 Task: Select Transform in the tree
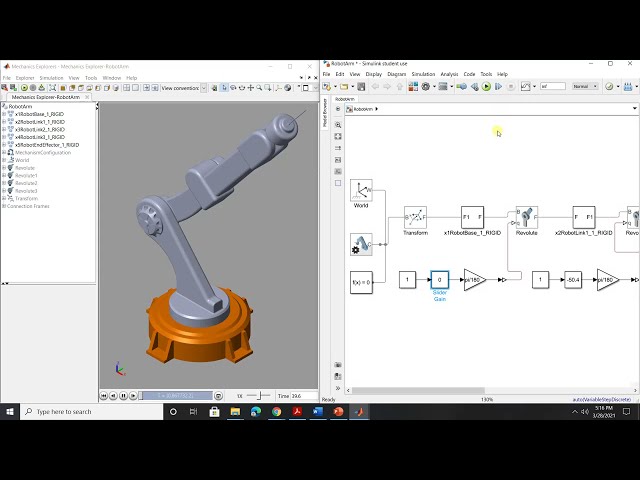[27, 199]
